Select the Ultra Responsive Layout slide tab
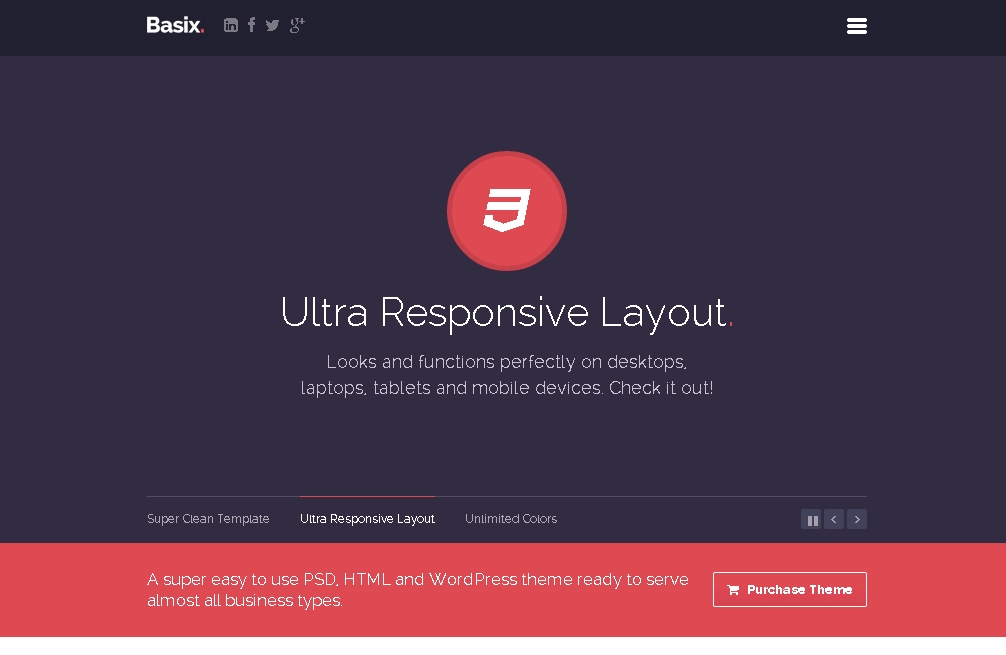Image resolution: width=1006 pixels, height=655 pixels. point(367,519)
